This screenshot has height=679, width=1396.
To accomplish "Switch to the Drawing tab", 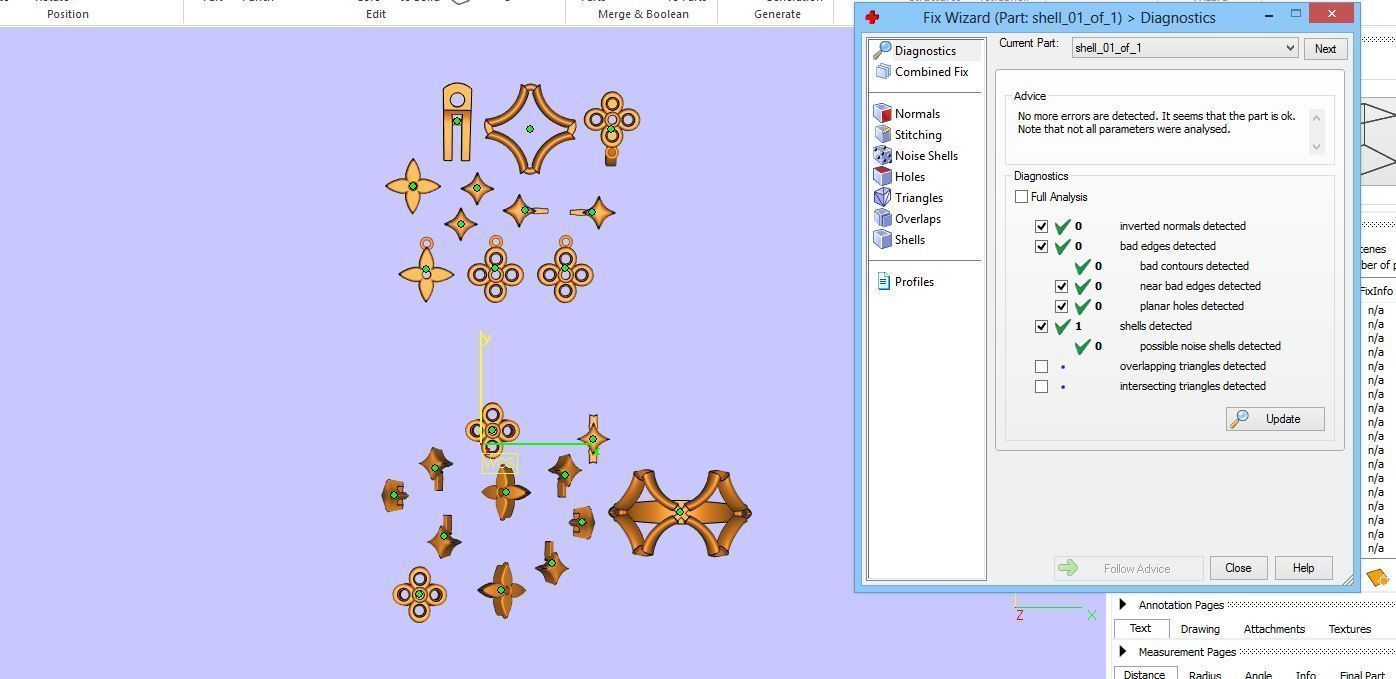I will 1199,629.
